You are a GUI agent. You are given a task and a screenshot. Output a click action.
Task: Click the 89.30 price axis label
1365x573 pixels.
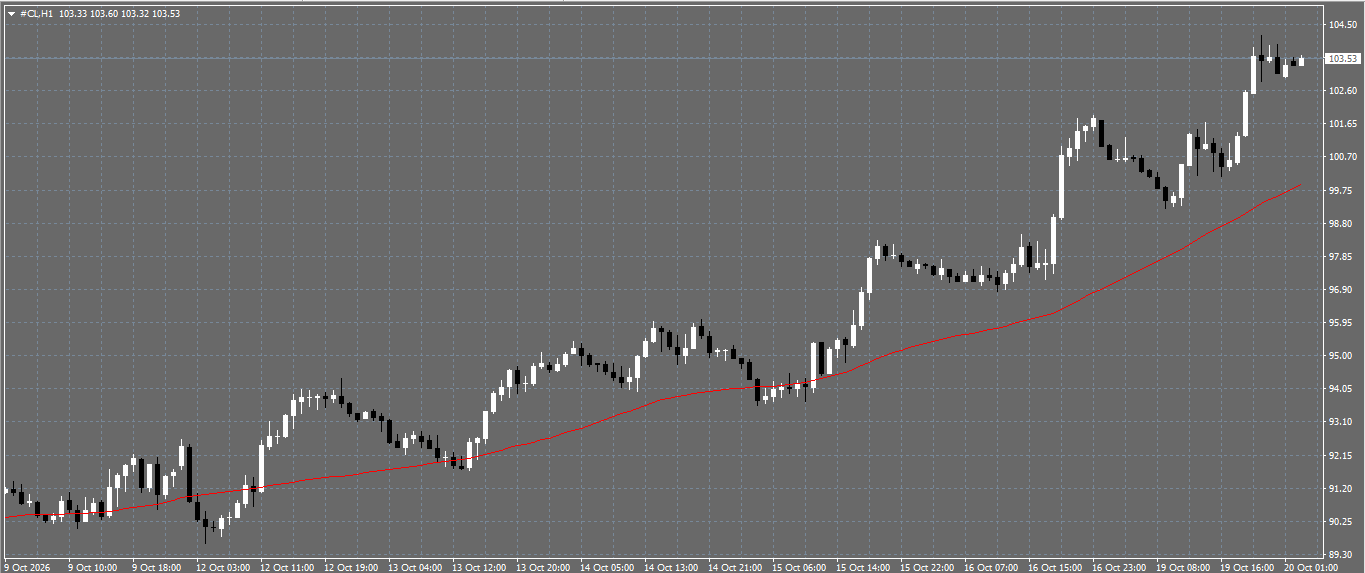[x=1342, y=555]
